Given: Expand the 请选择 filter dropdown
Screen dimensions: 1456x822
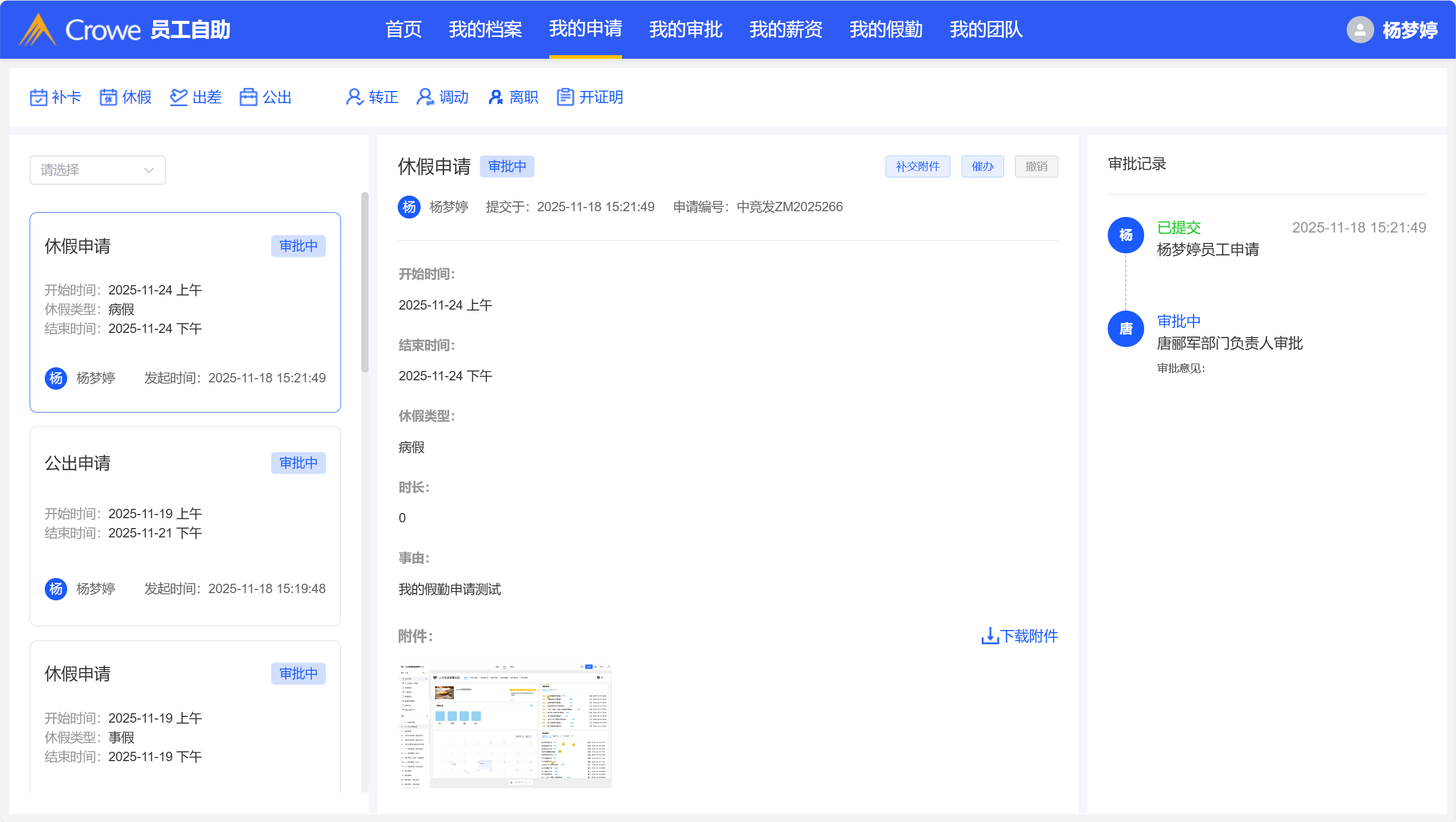Looking at the screenshot, I should pos(97,170).
